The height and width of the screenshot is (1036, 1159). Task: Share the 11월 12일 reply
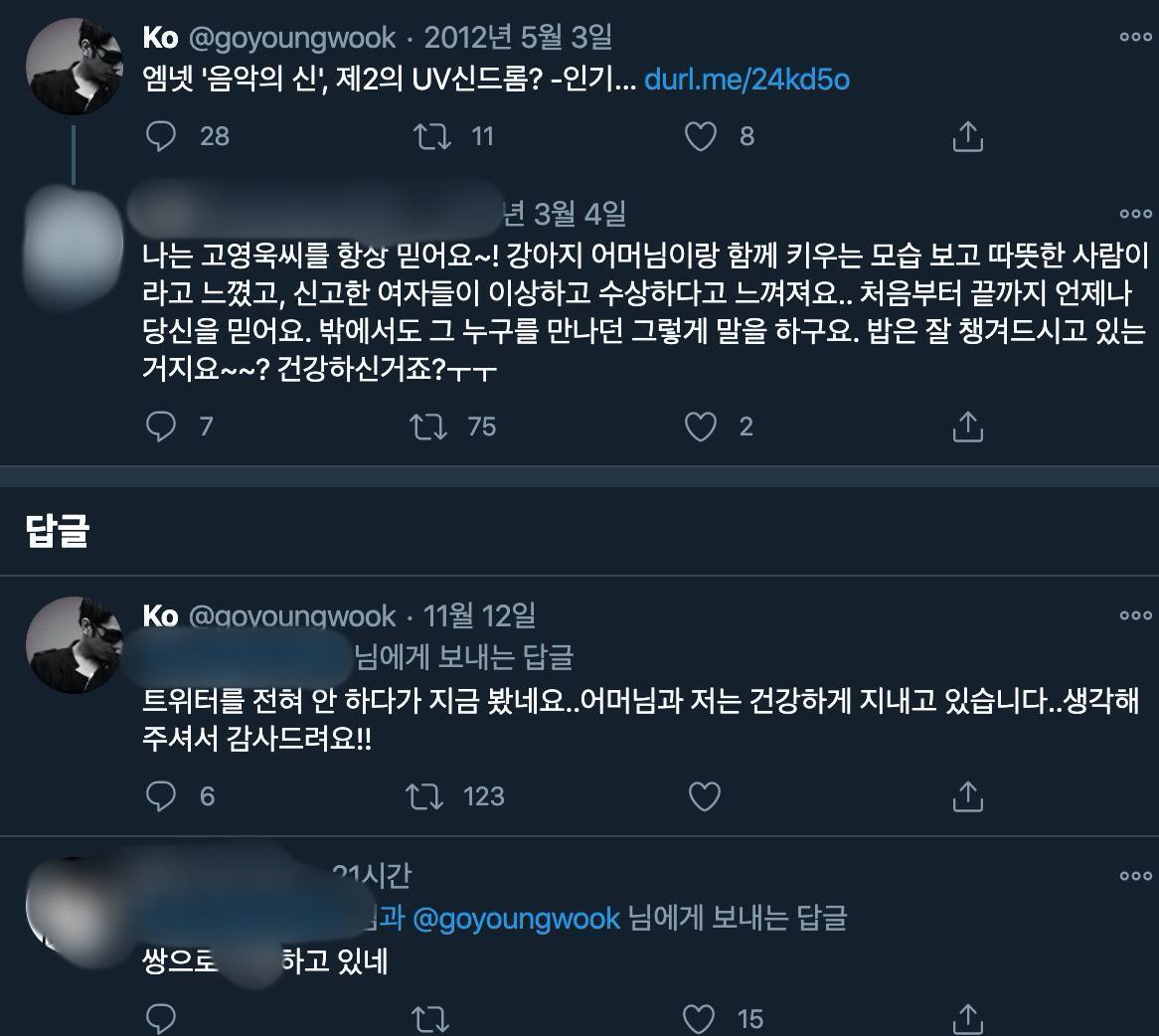(x=967, y=795)
